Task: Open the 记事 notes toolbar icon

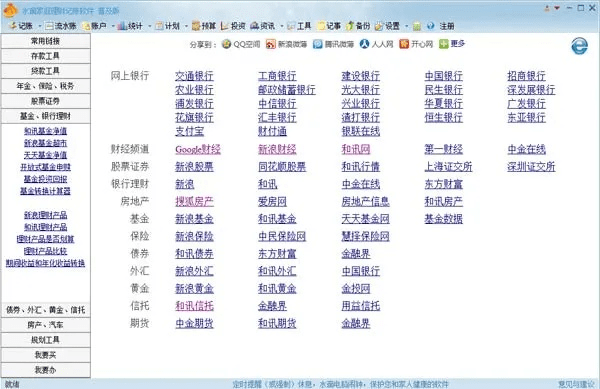Action: 321,26
